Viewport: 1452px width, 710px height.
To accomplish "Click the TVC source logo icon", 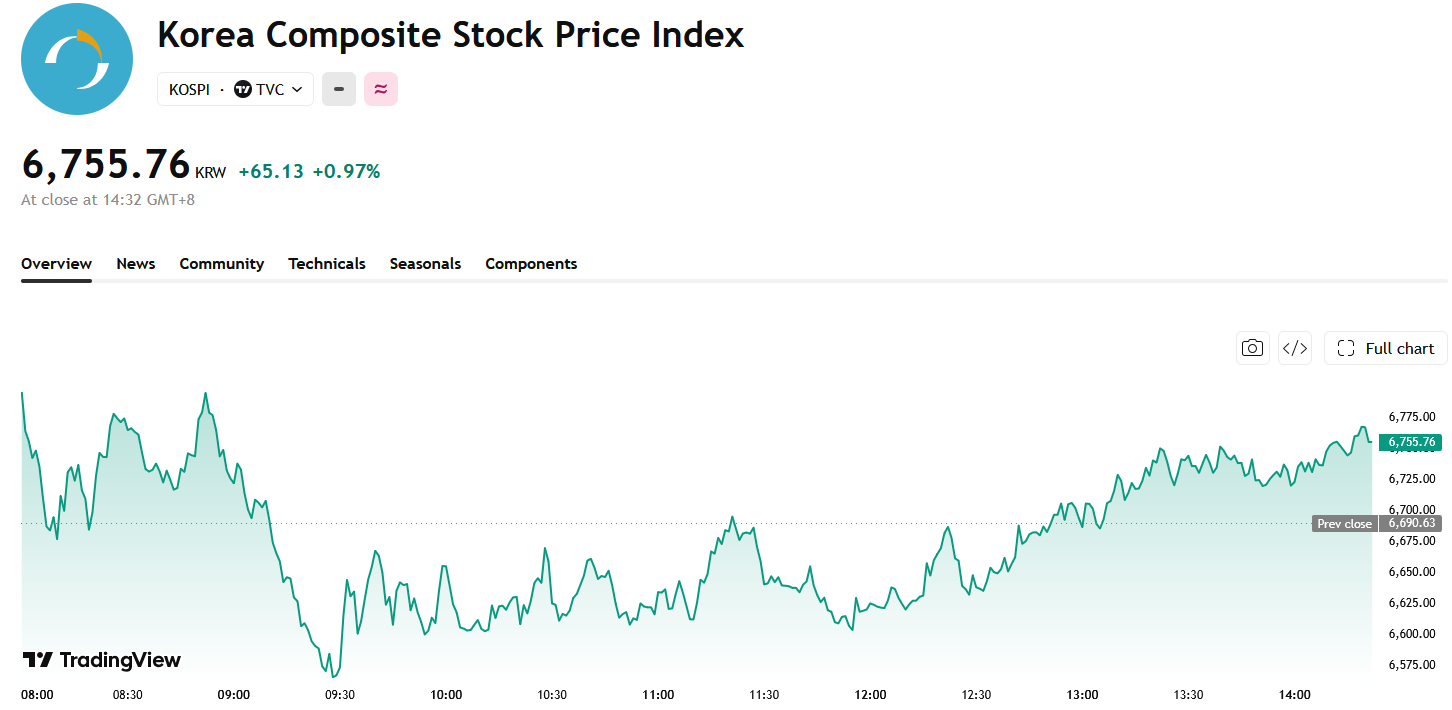I will pyautogui.click(x=243, y=89).
